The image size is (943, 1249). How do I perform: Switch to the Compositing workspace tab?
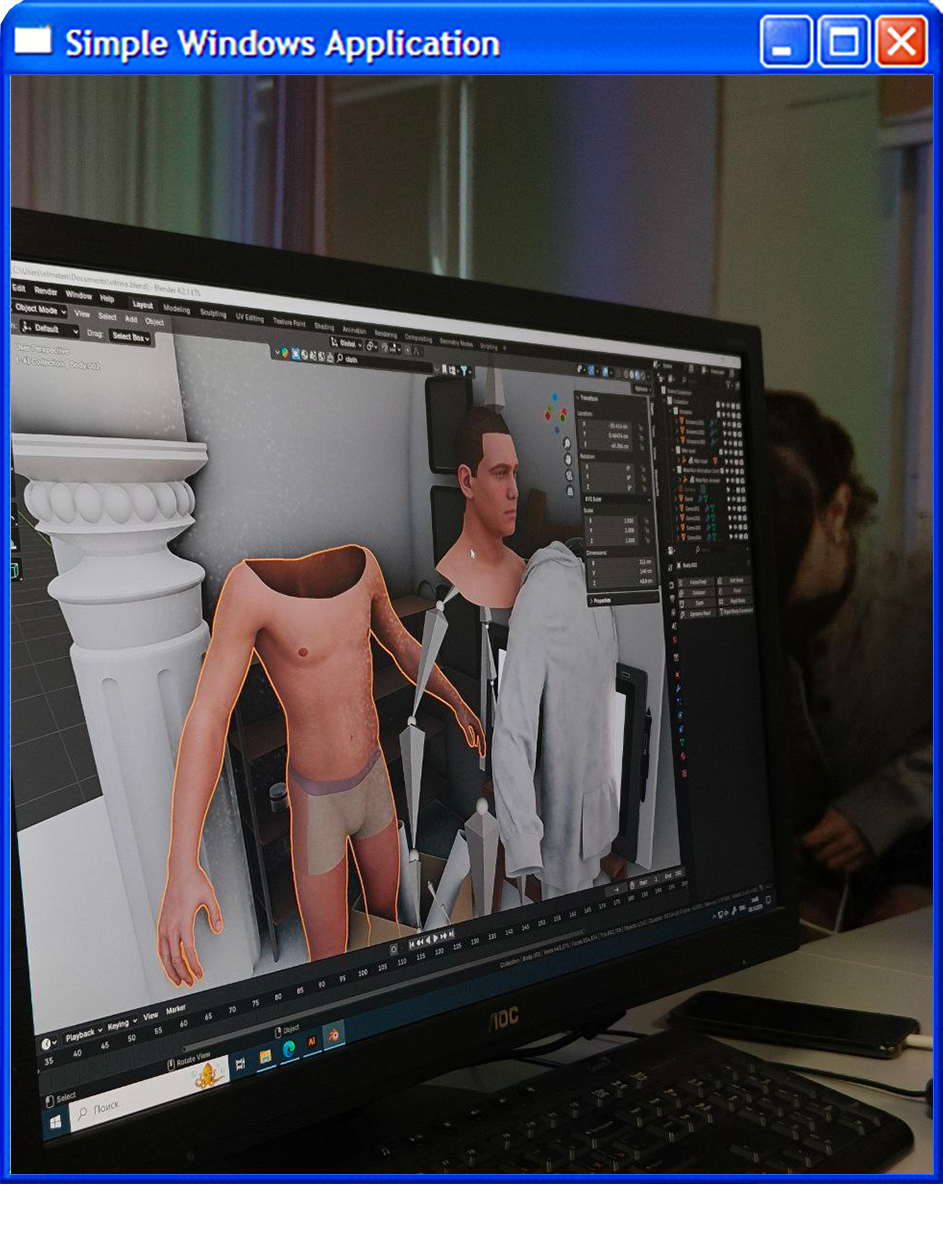coord(418,339)
